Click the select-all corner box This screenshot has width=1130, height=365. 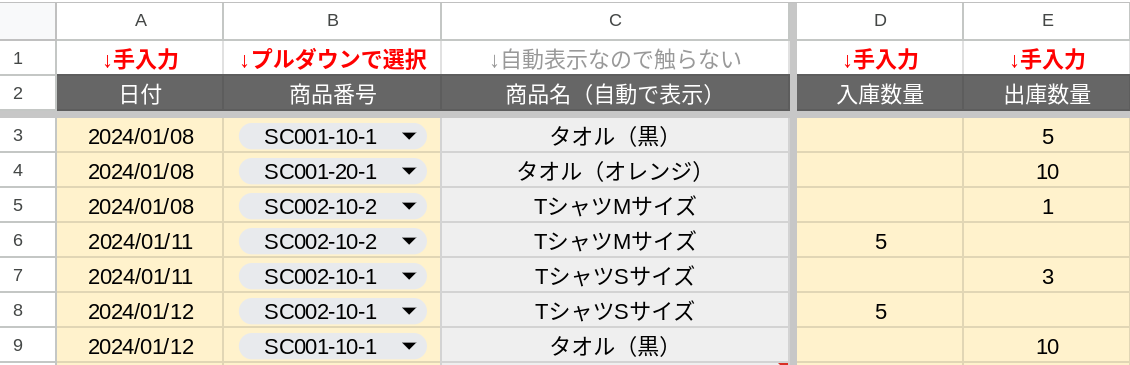[28, 20]
